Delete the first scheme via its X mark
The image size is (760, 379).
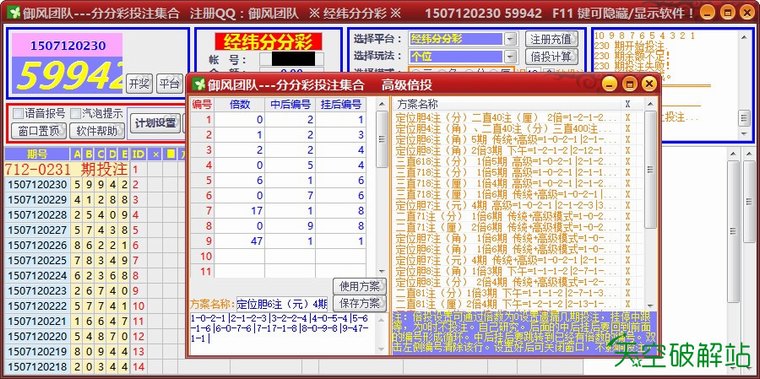pyautogui.click(x=628, y=117)
